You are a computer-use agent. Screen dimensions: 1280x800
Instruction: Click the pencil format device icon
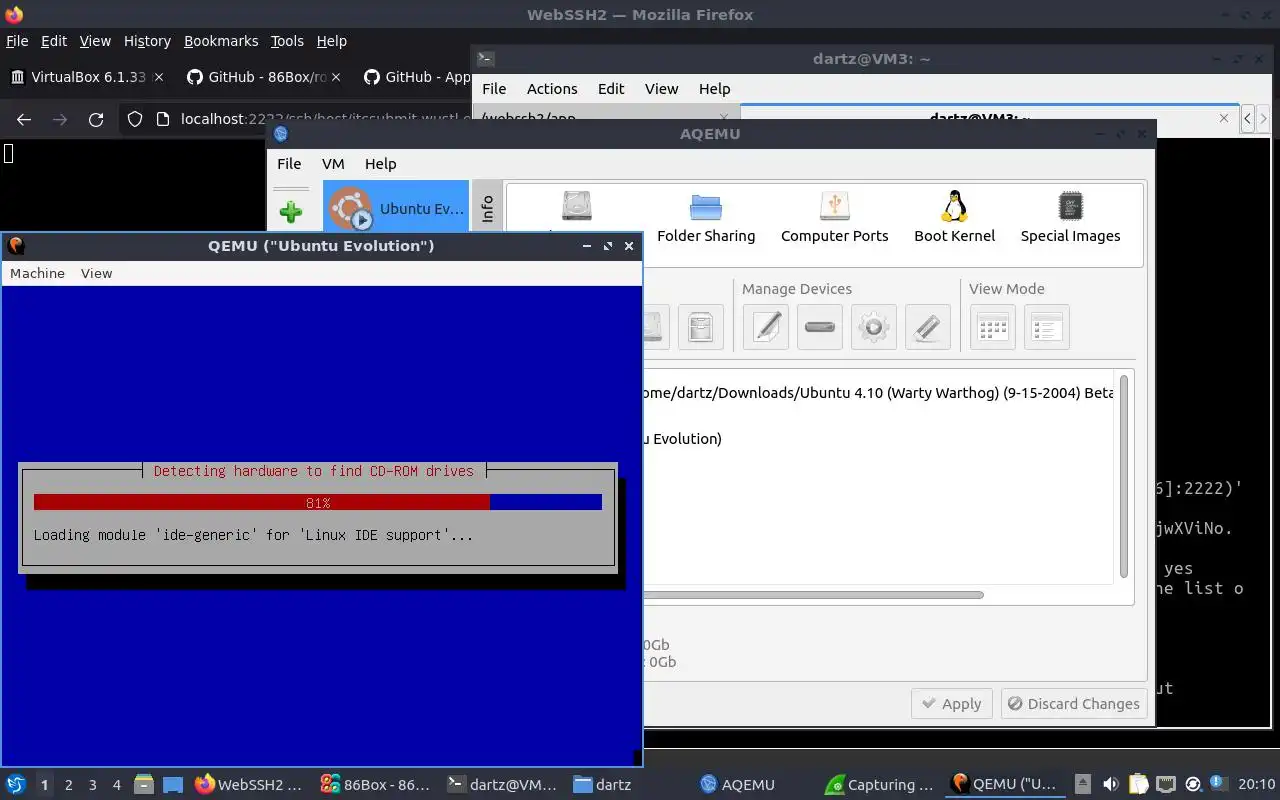pos(928,327)
